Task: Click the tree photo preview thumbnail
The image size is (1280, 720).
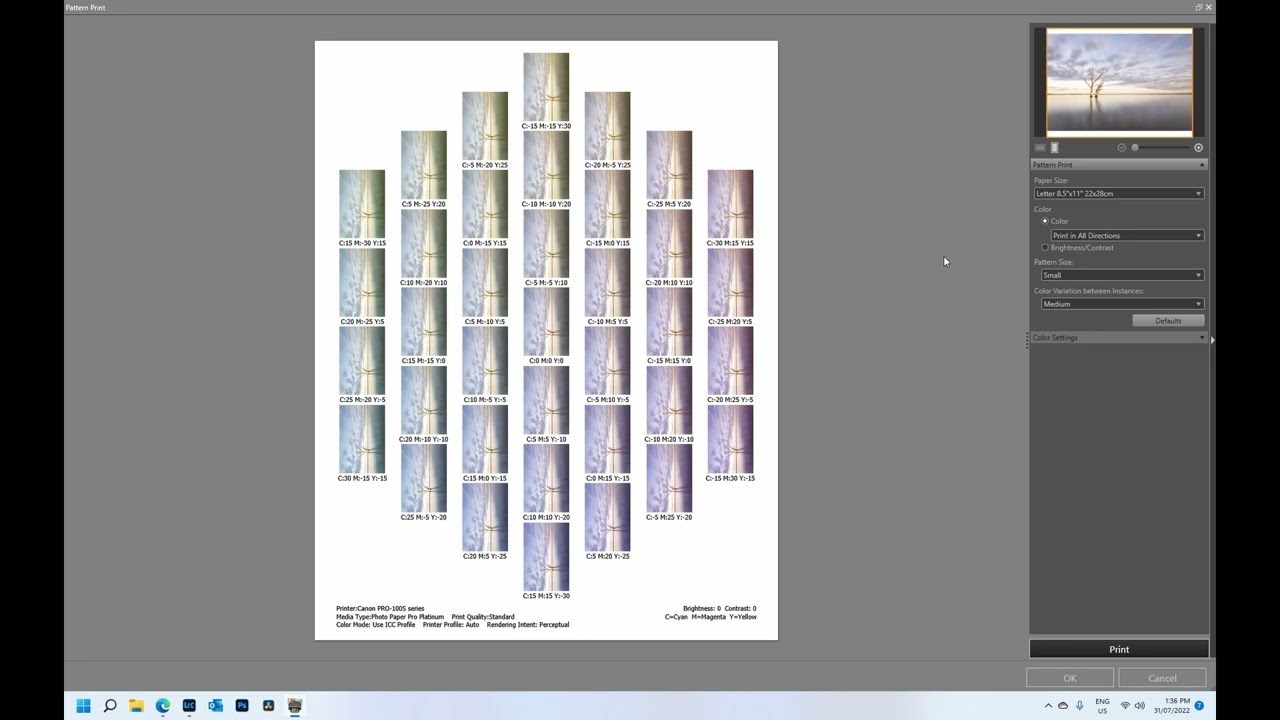Action: pos(1119,81)
